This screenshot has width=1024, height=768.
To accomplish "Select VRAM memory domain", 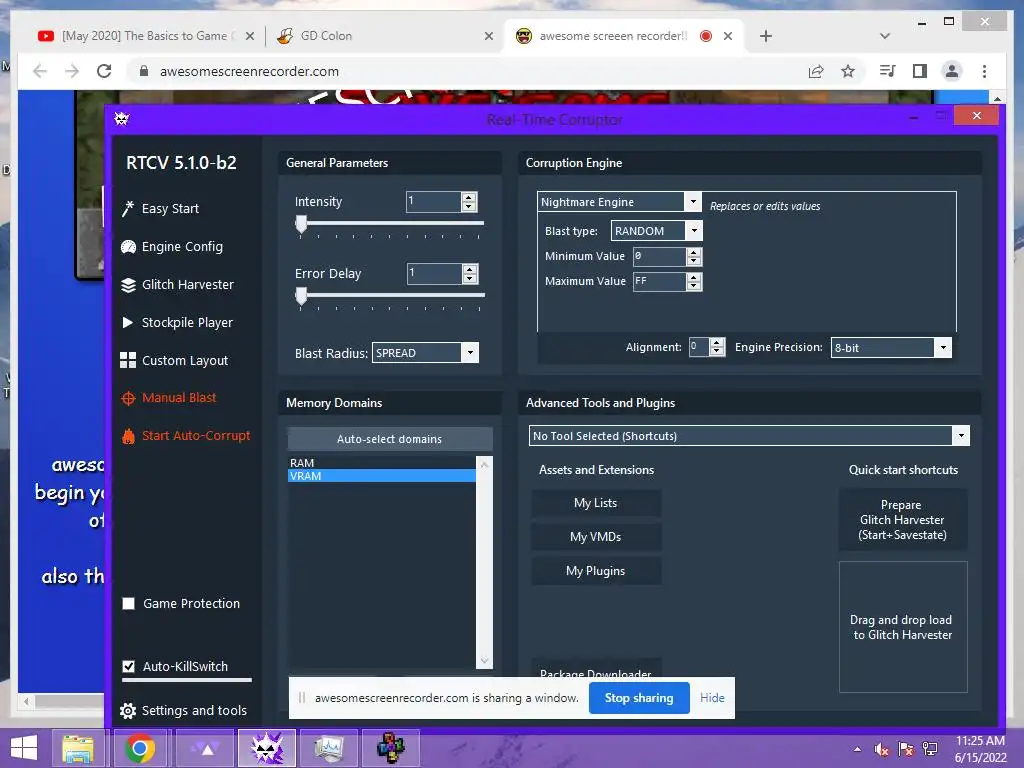I will point(381,476).
